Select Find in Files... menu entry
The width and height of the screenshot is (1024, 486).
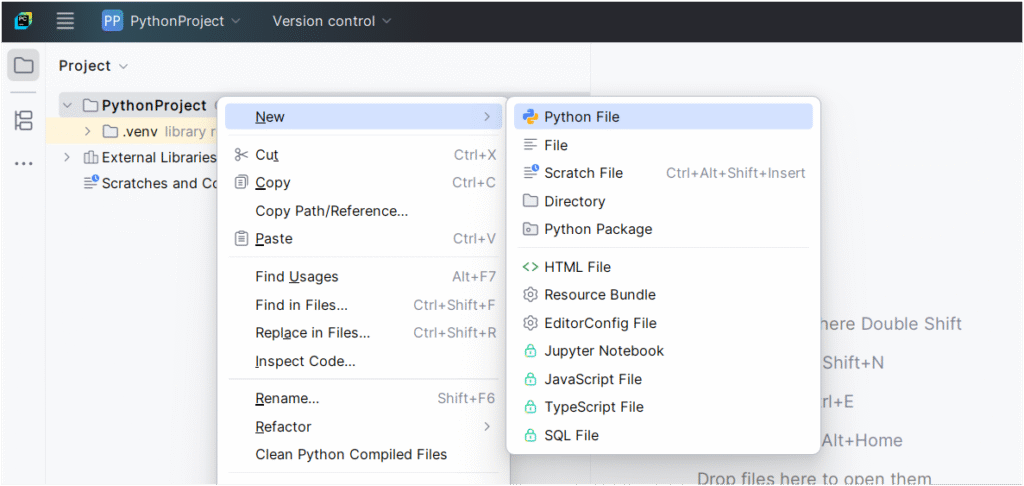point(364,305)
